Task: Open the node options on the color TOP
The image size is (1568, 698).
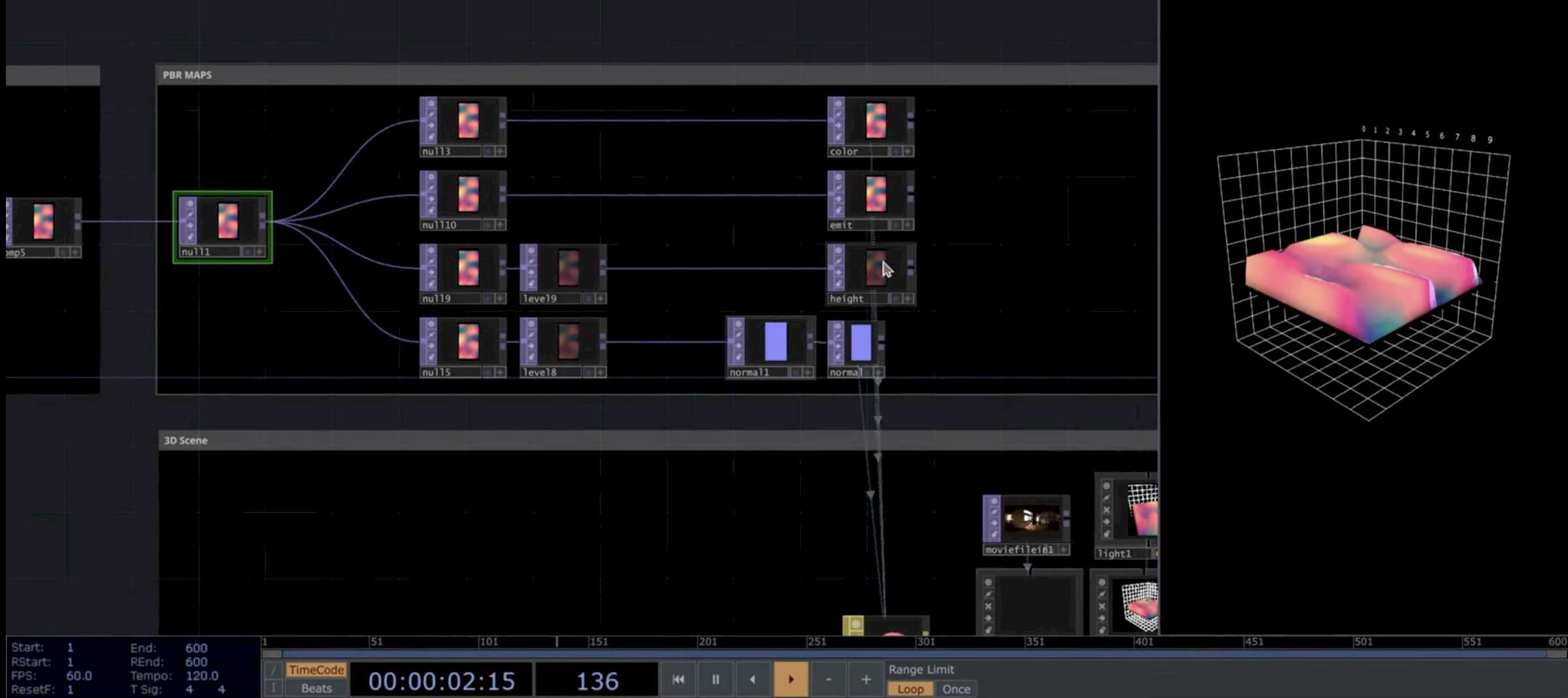Action: point(907,151)
